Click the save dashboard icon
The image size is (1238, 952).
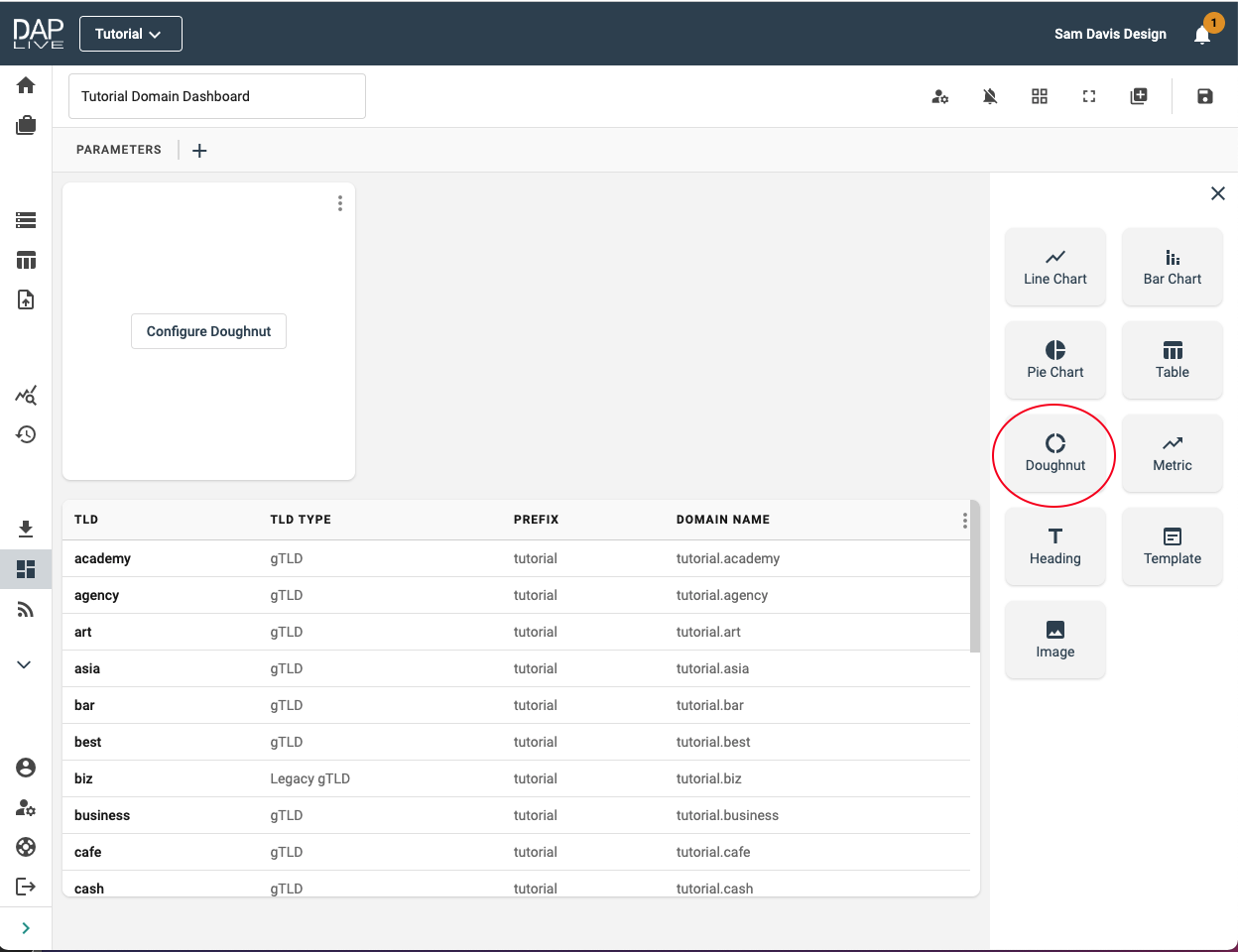click(x=1204, y=96)
